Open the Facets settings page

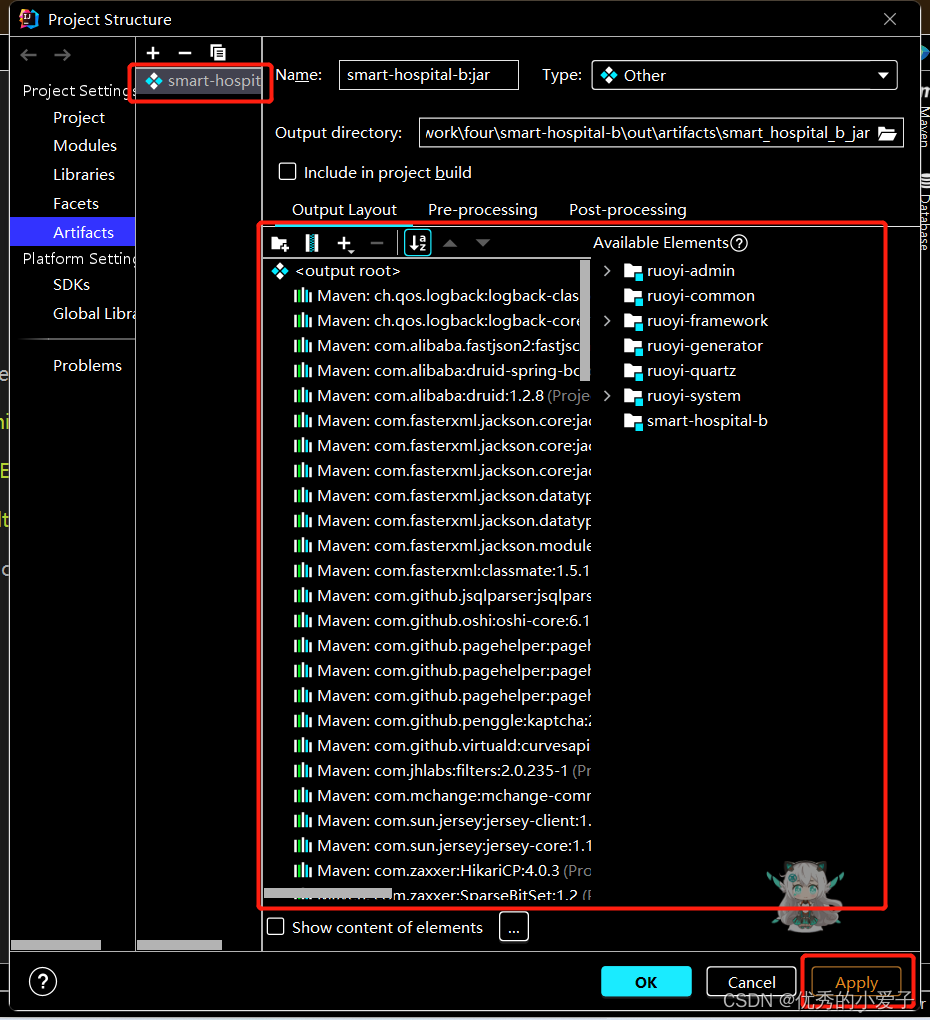(76, 204)
